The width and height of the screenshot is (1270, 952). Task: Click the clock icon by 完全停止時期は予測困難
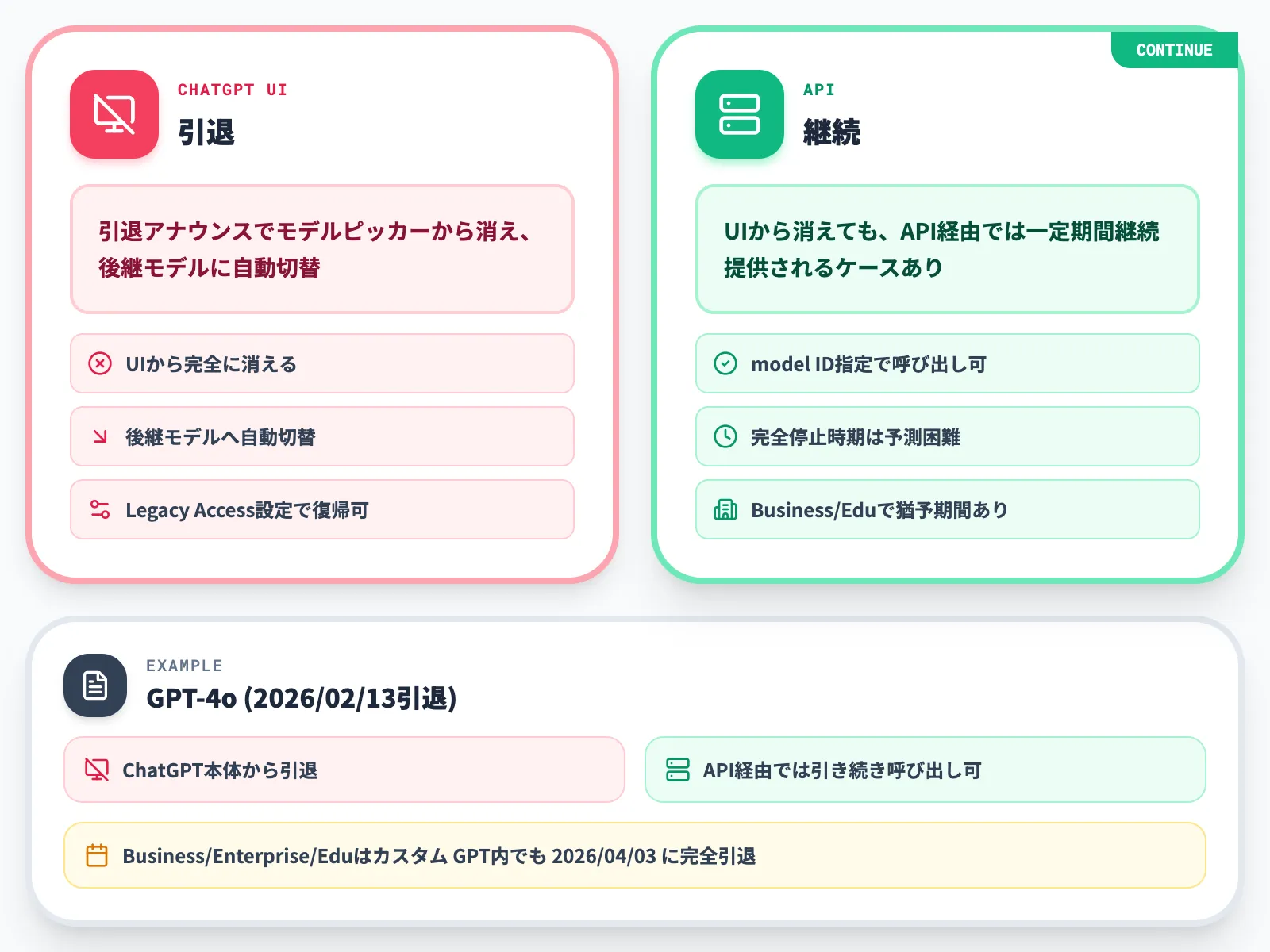point(725,436)
